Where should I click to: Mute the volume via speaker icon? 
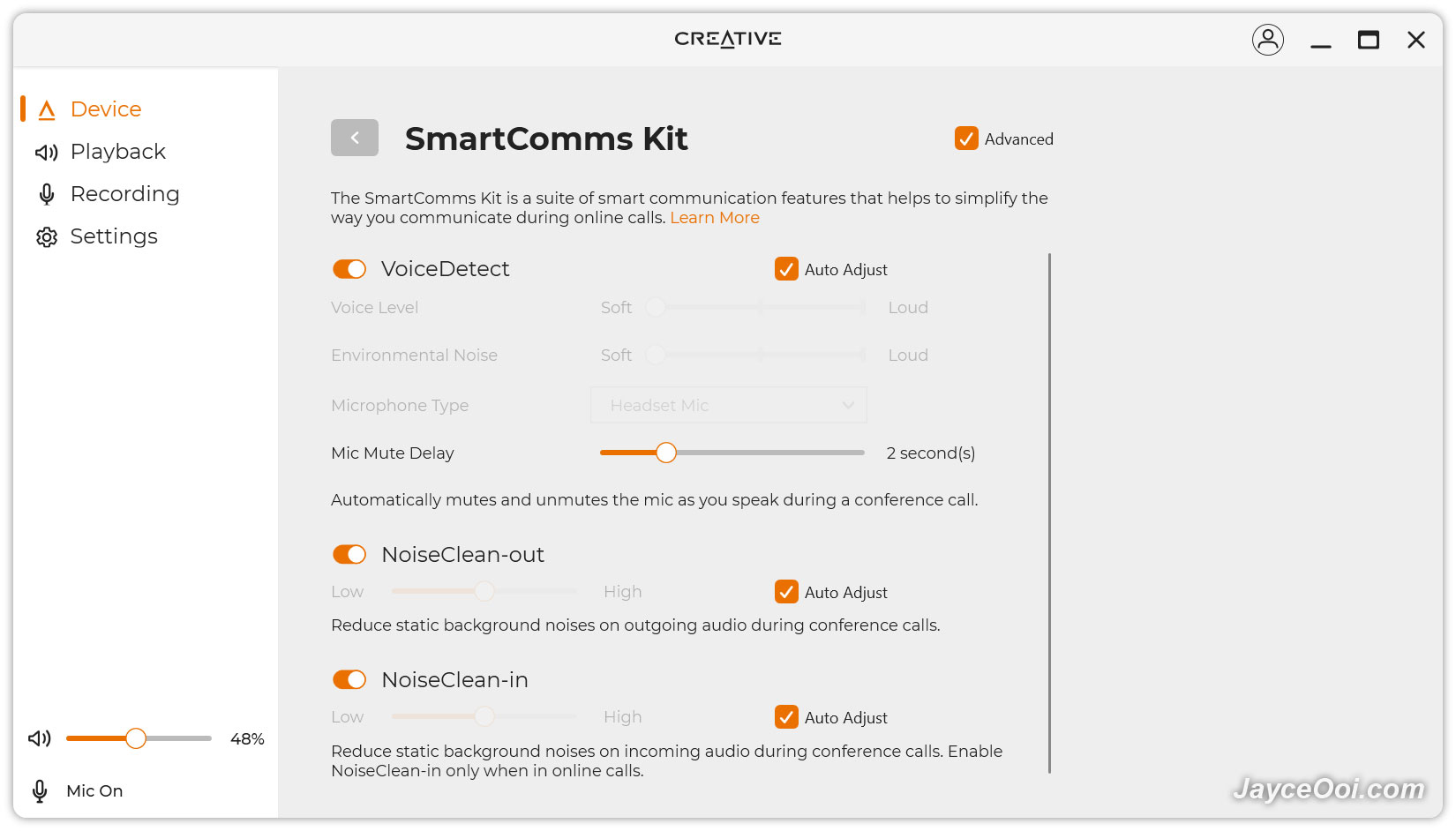coord(40,738)
